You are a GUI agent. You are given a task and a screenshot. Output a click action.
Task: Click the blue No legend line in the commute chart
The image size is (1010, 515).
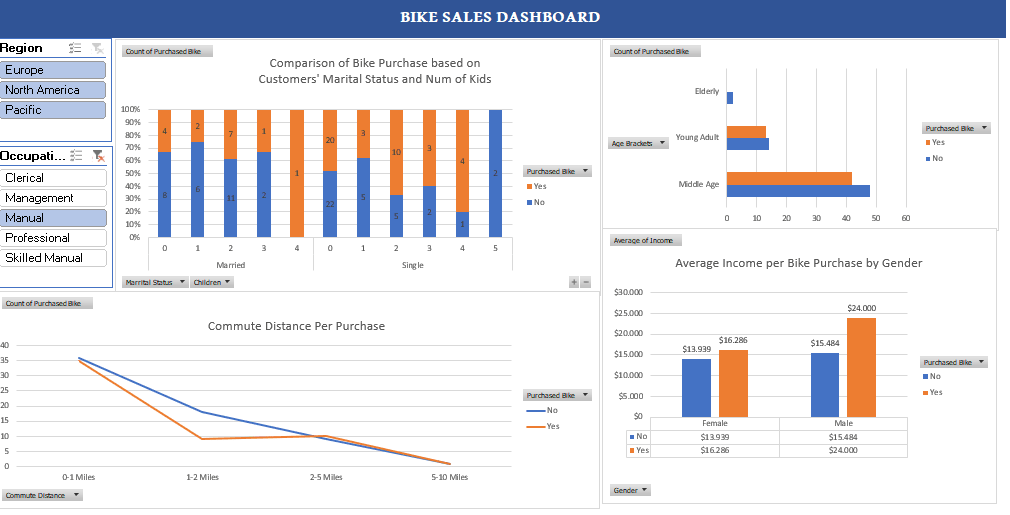coord(535,411)
